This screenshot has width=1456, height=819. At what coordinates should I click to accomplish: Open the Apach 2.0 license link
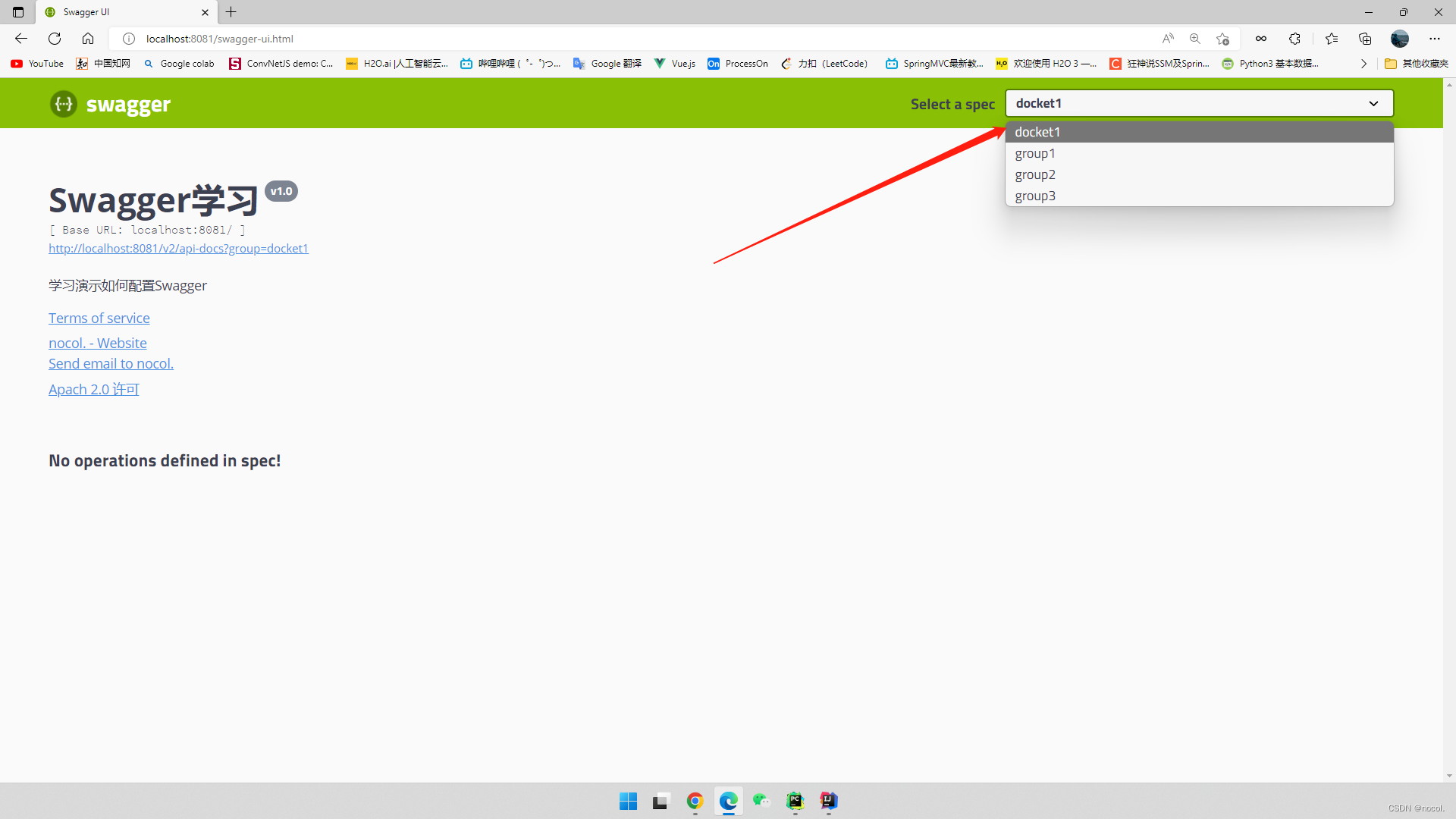click(x=94, y=390)
